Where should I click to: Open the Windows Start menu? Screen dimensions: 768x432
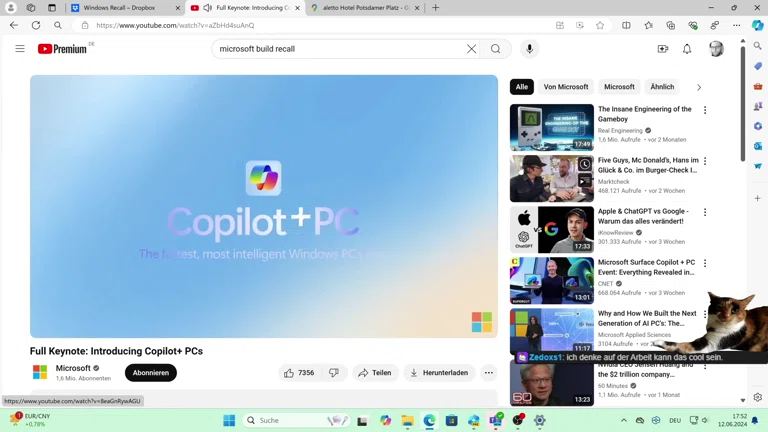pos(229,421)
